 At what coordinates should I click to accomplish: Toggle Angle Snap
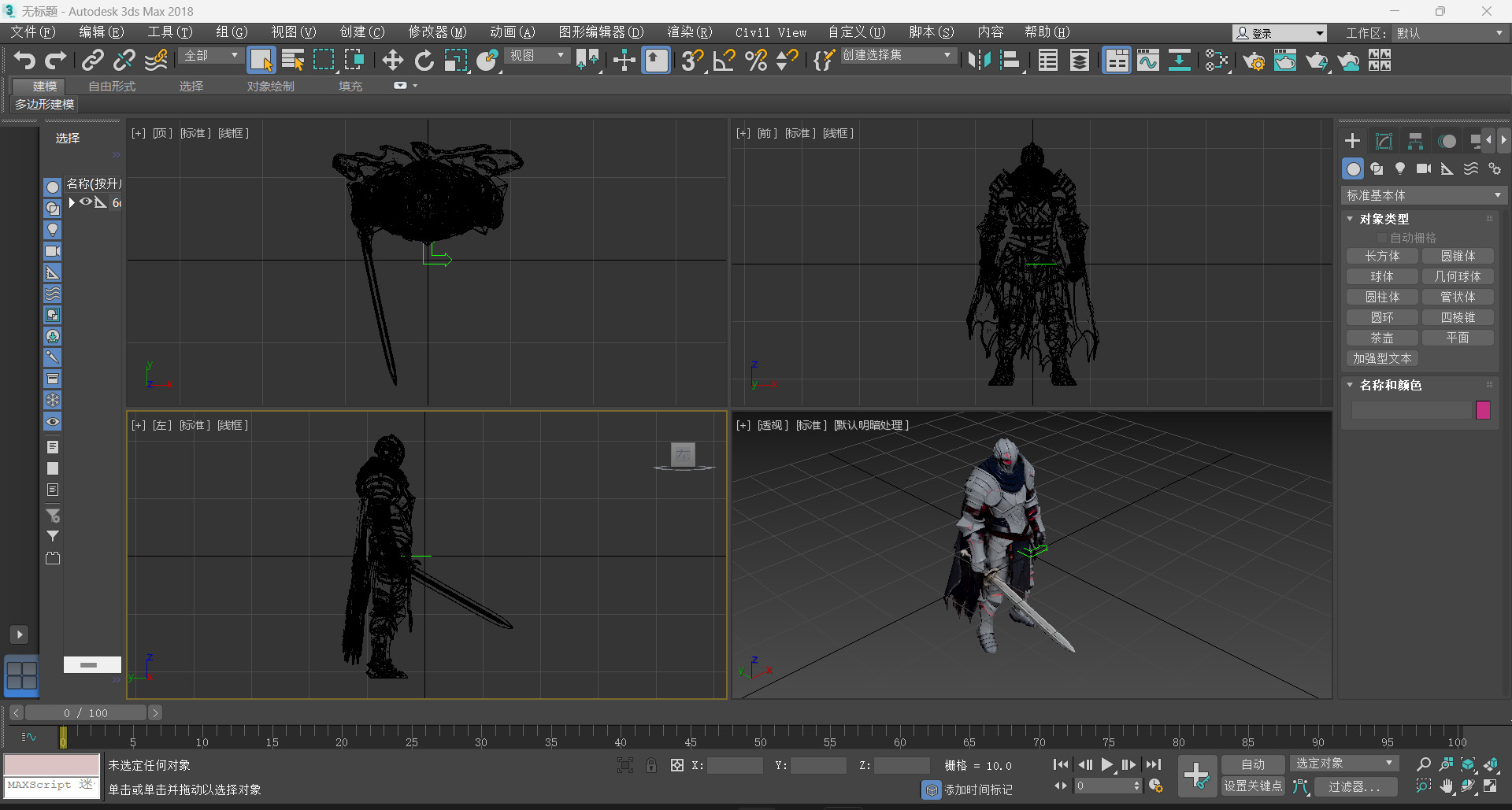724,60
